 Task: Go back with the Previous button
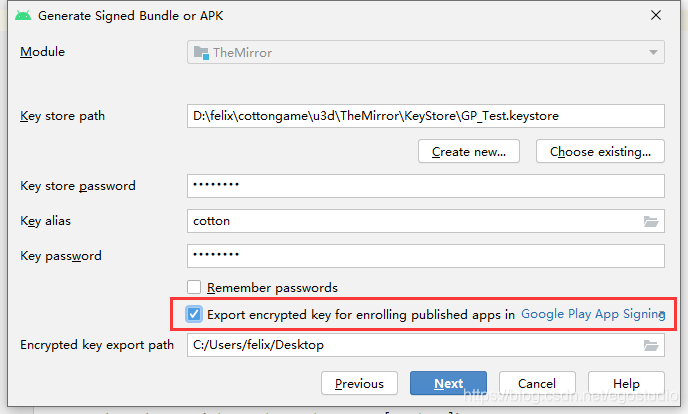click(x=359, y=383)
